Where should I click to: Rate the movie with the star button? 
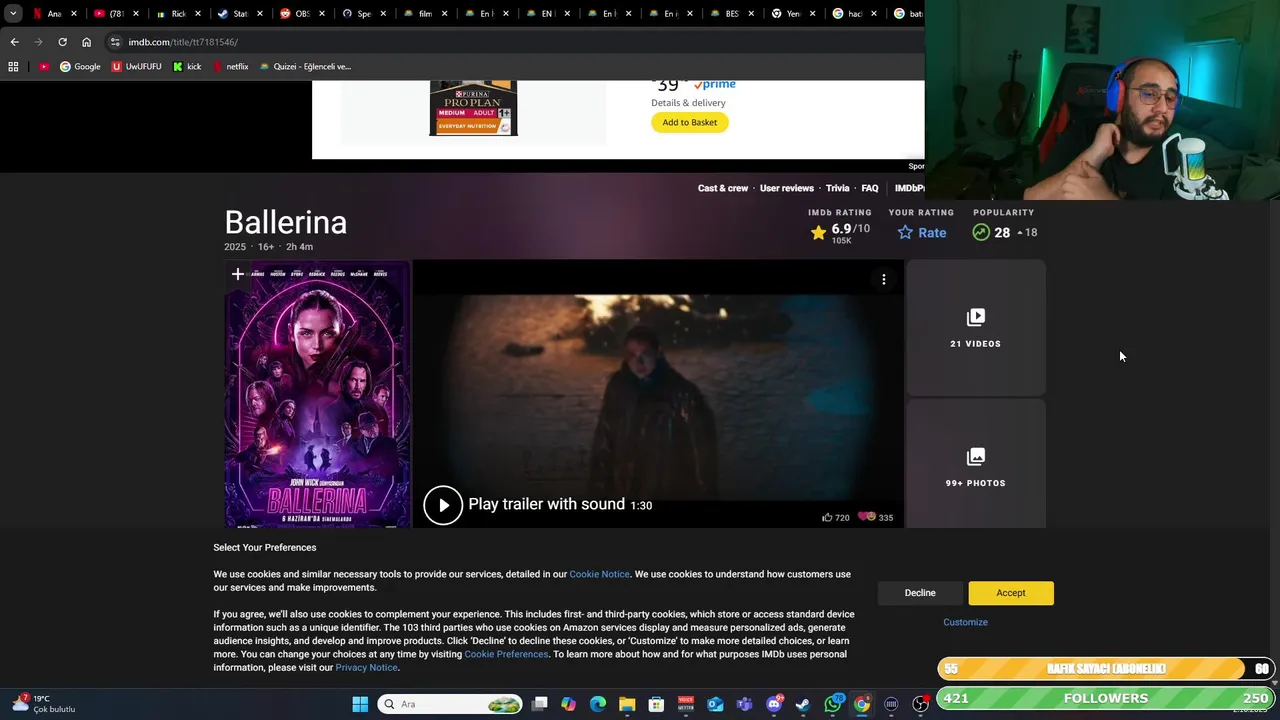(922, 233)
